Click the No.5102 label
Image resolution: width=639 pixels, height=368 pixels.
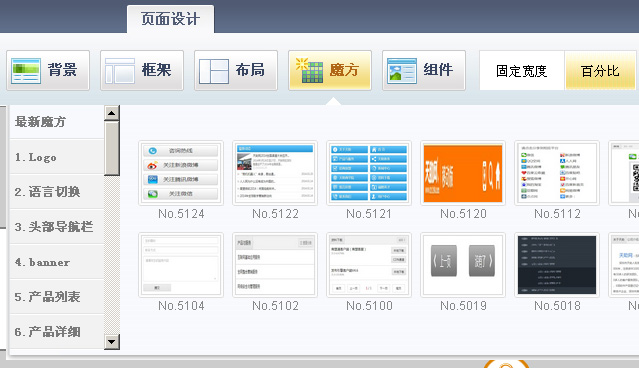275,306
